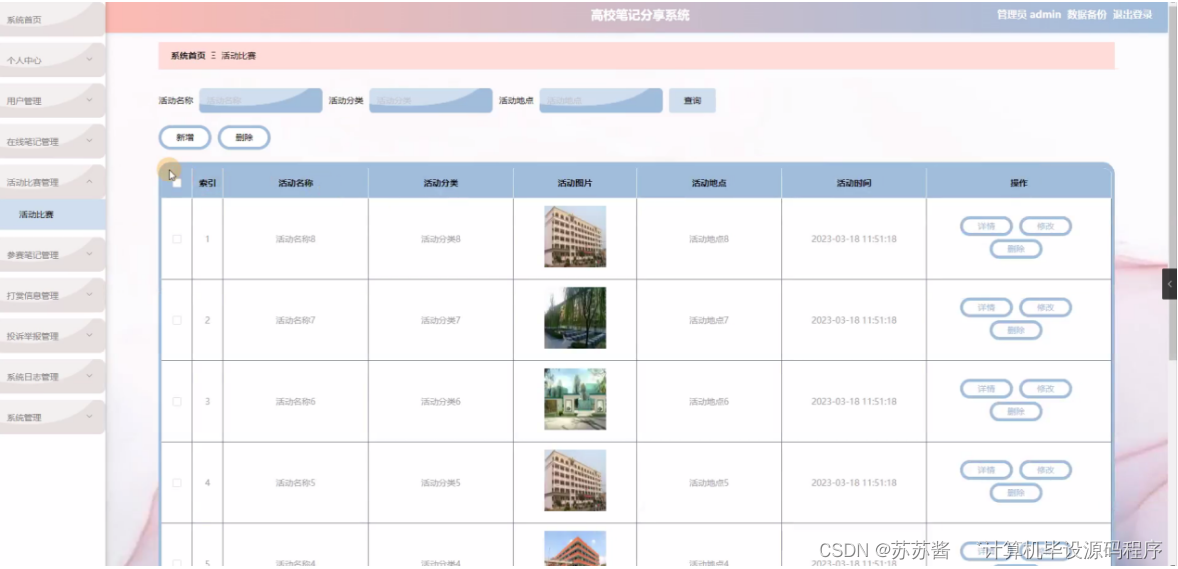This screenshot has height=569, width=1178.
Task: Check the row checkbox for 活动名称7
Action: coord(177,320)
